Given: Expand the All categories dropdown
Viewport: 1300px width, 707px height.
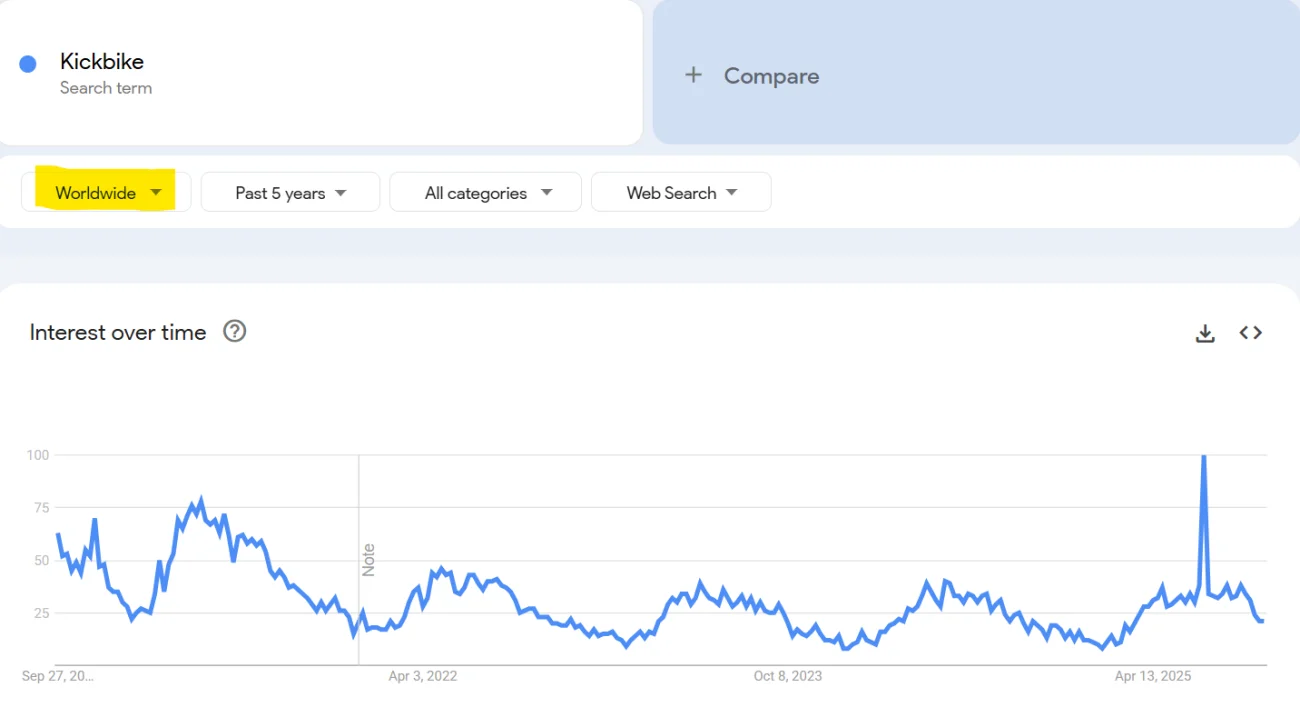Looking at the screenshot, I should 485,192.
